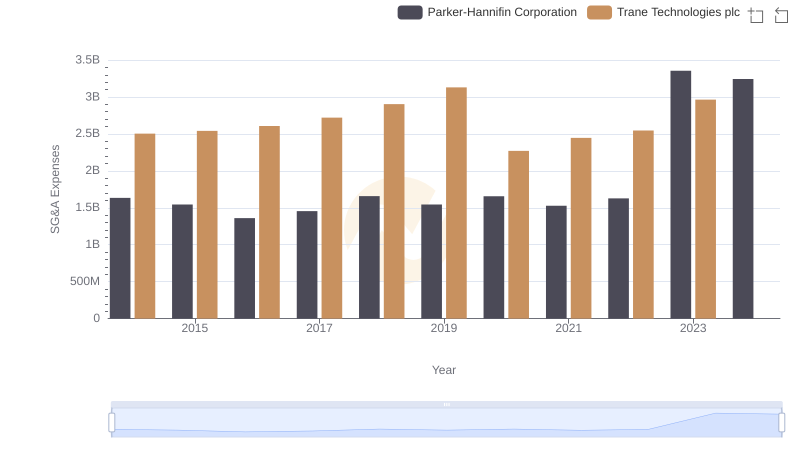The image size is (800, 461).
Task: Select Trane's orange bar for 2016
Action: tap(269, 222)
